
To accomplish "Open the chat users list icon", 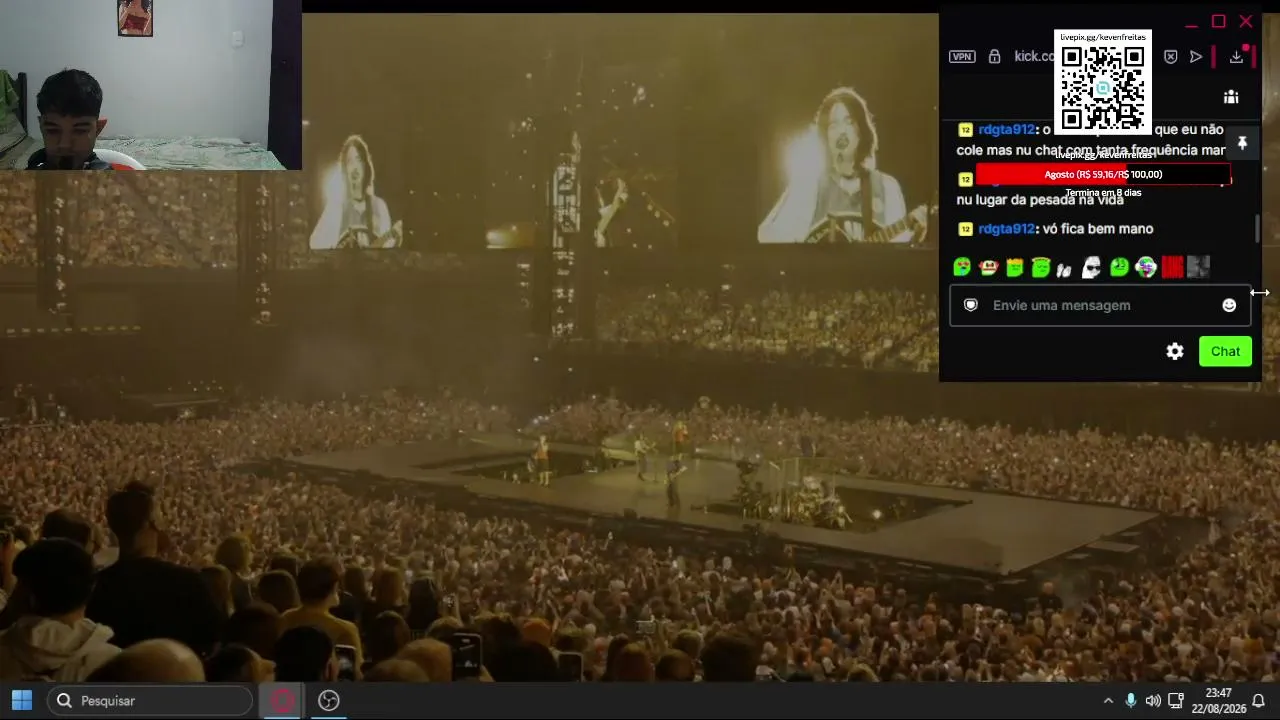I will click(1231, 97).
